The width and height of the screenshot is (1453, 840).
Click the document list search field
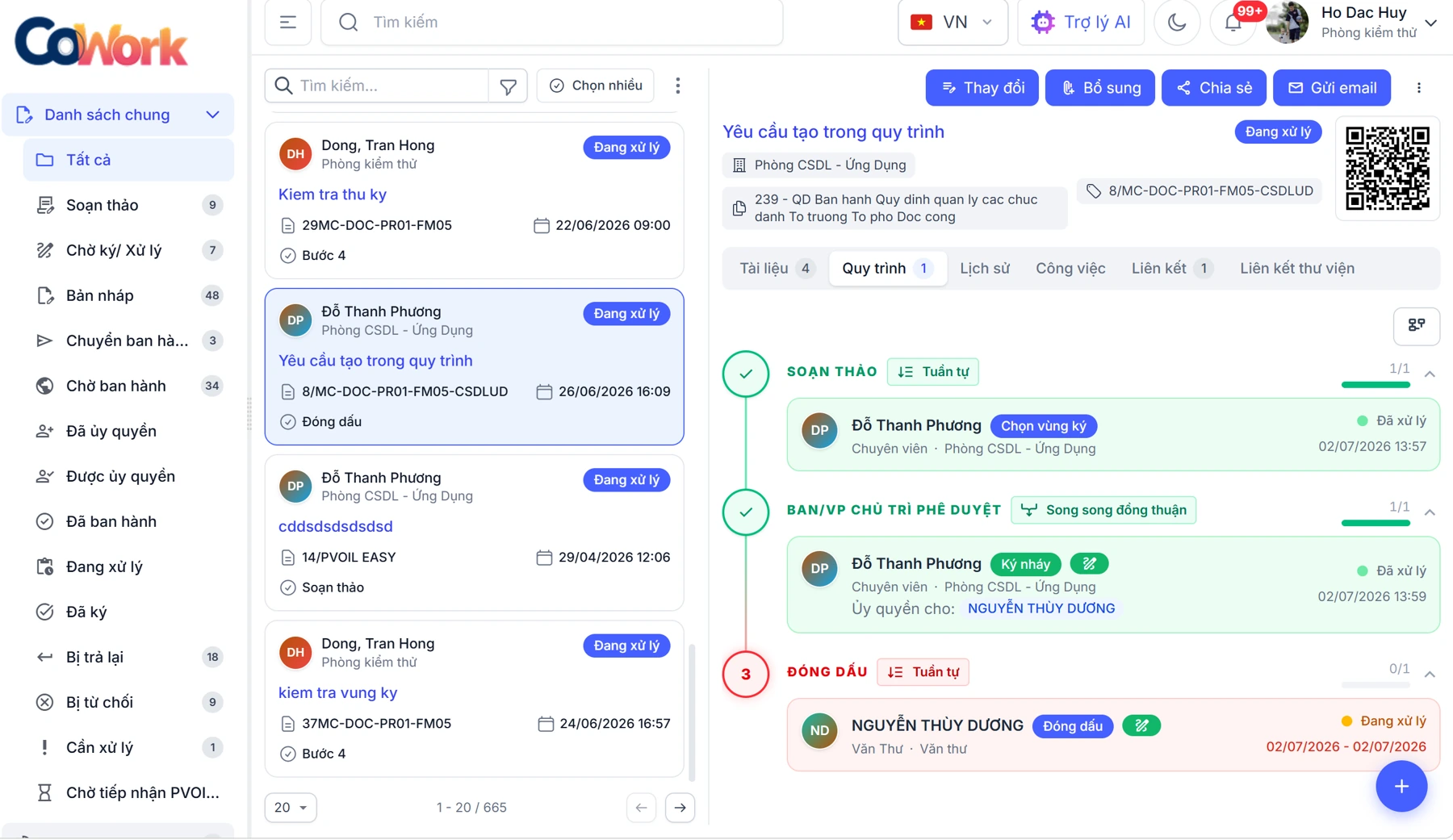(x=377, y=86)
